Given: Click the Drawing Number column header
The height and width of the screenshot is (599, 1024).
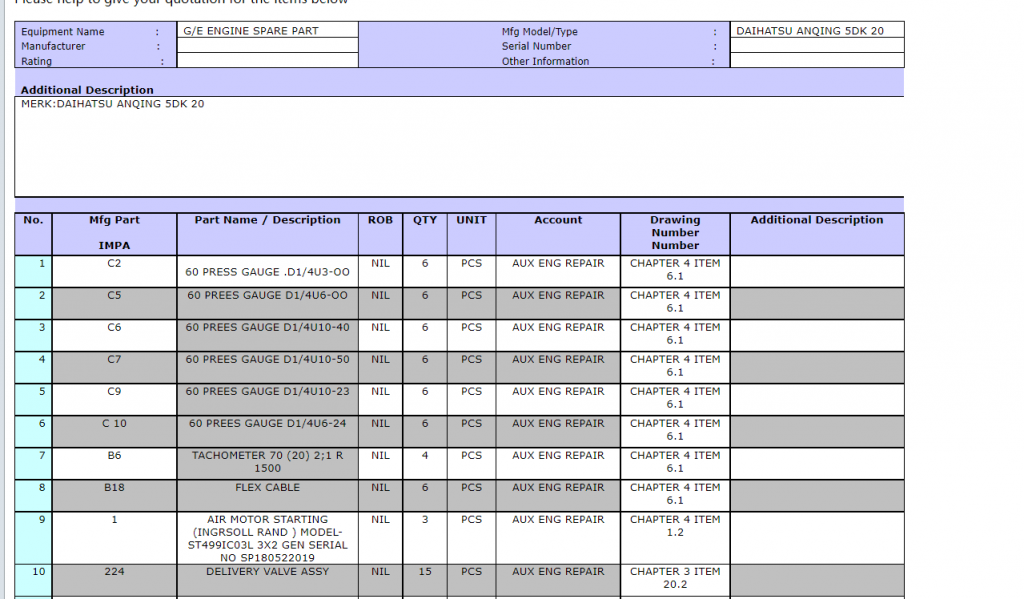Looking at the screenshot, I should 675,233.
